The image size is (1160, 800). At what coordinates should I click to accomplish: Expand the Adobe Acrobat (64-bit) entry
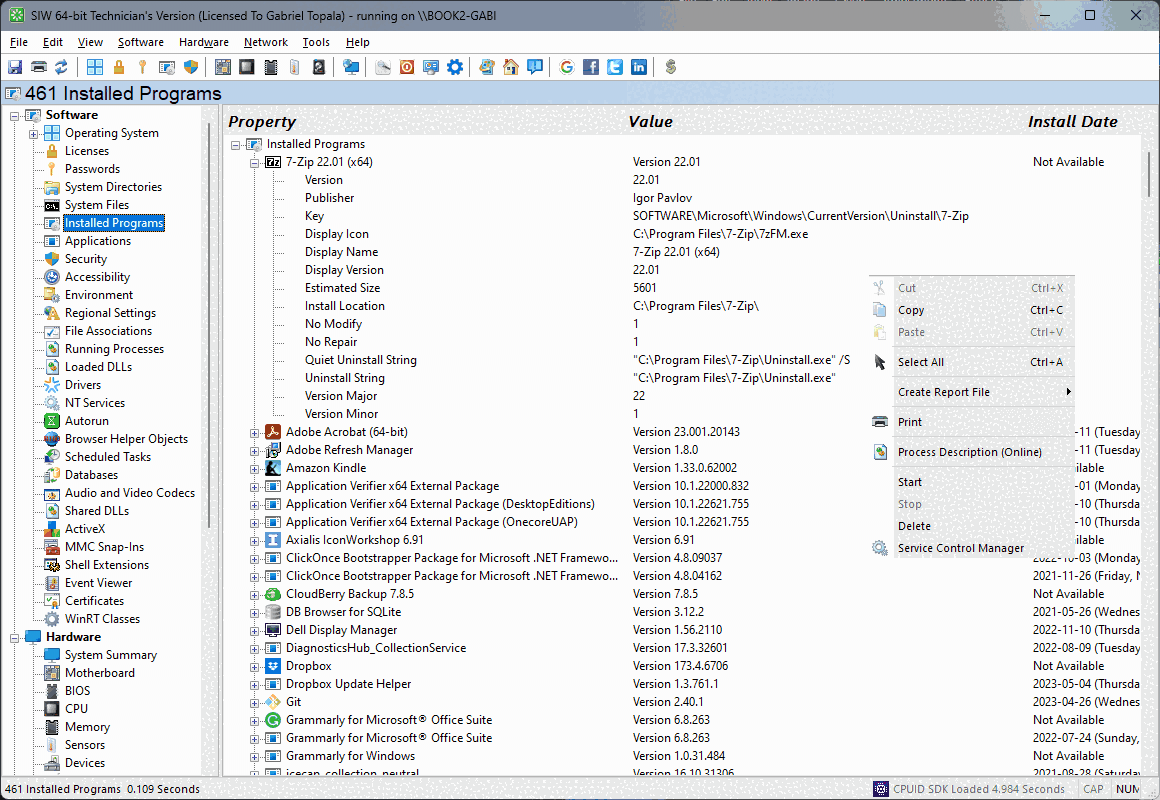253,431
